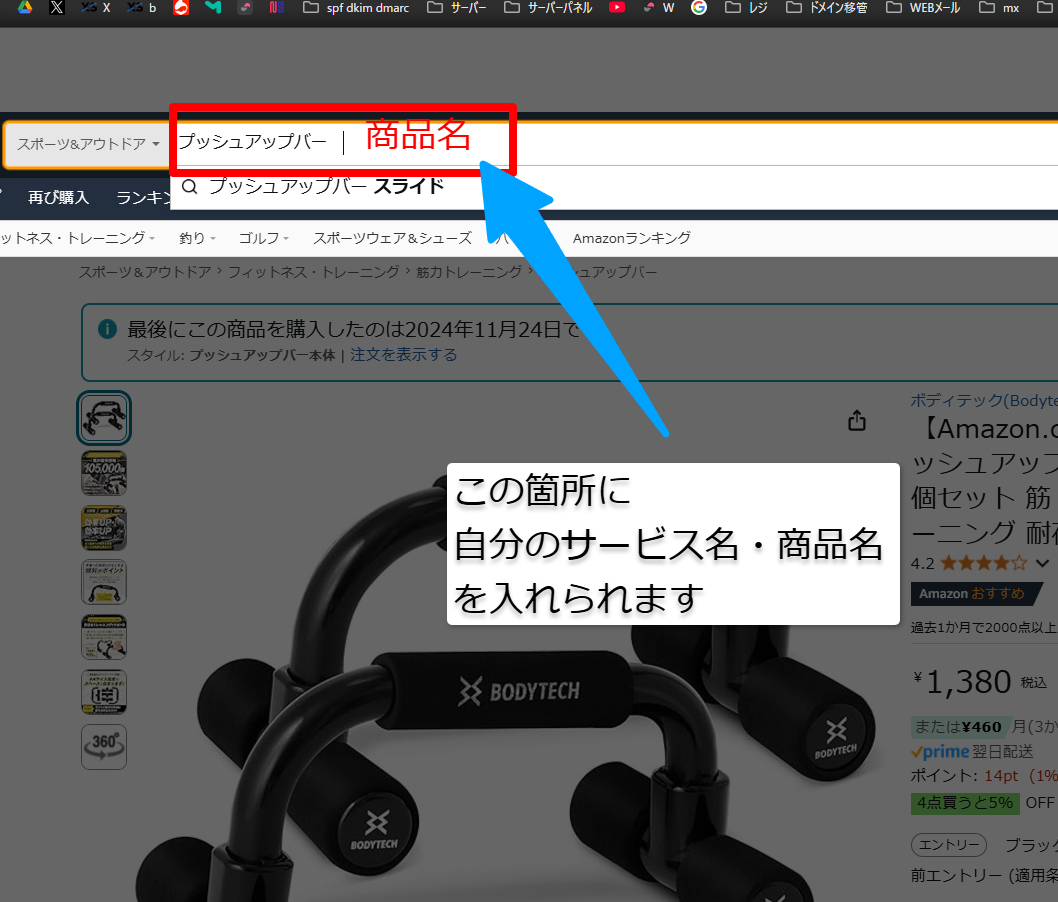Open the 'ボディテック(Bodyte' brand link
This screenshot has height=902, width=1058.
click(x=984, y=400)
